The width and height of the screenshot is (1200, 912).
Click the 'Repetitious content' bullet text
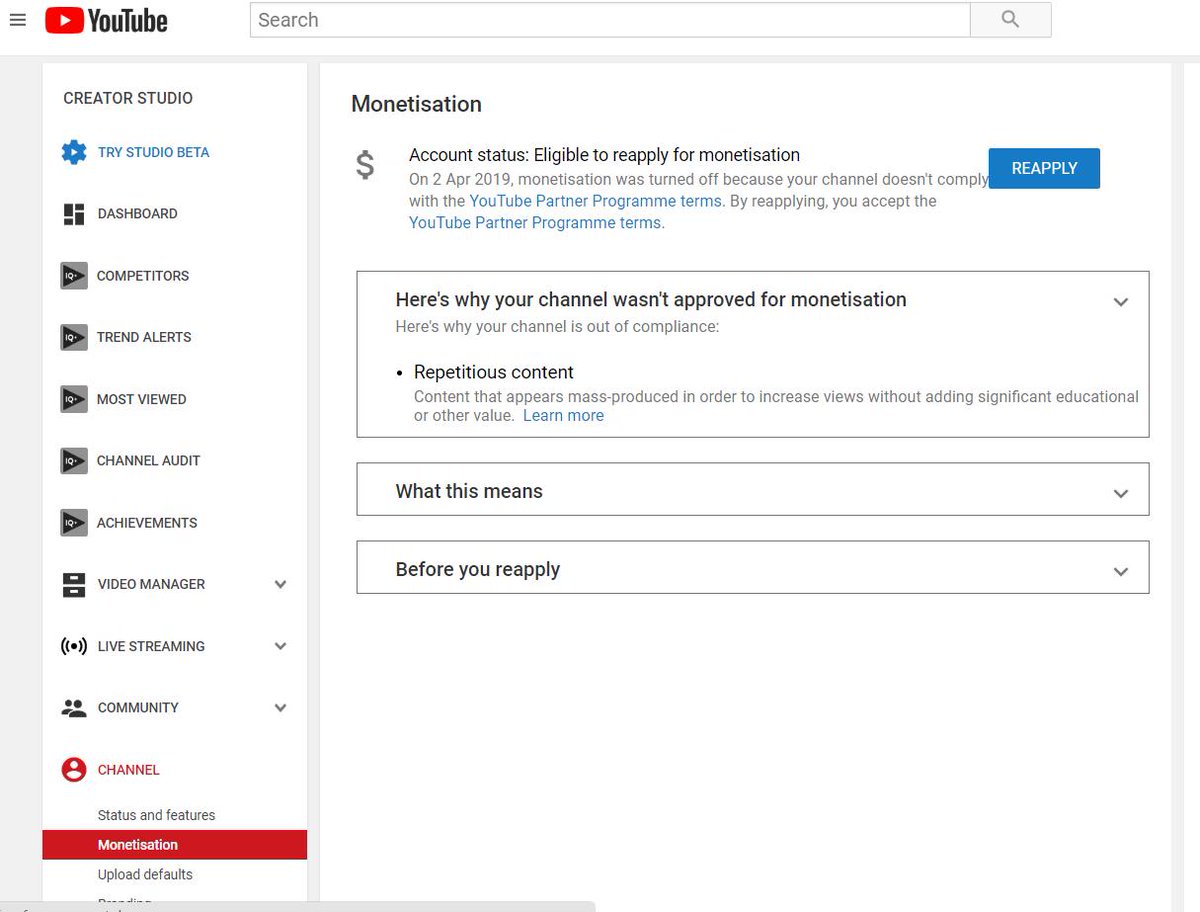[494, 372]
